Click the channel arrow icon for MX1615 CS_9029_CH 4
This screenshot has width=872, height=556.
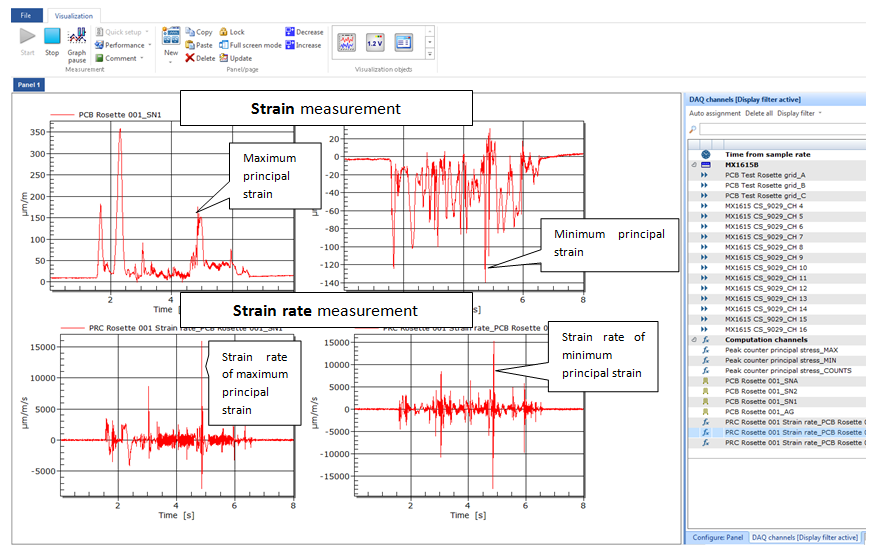704,206
